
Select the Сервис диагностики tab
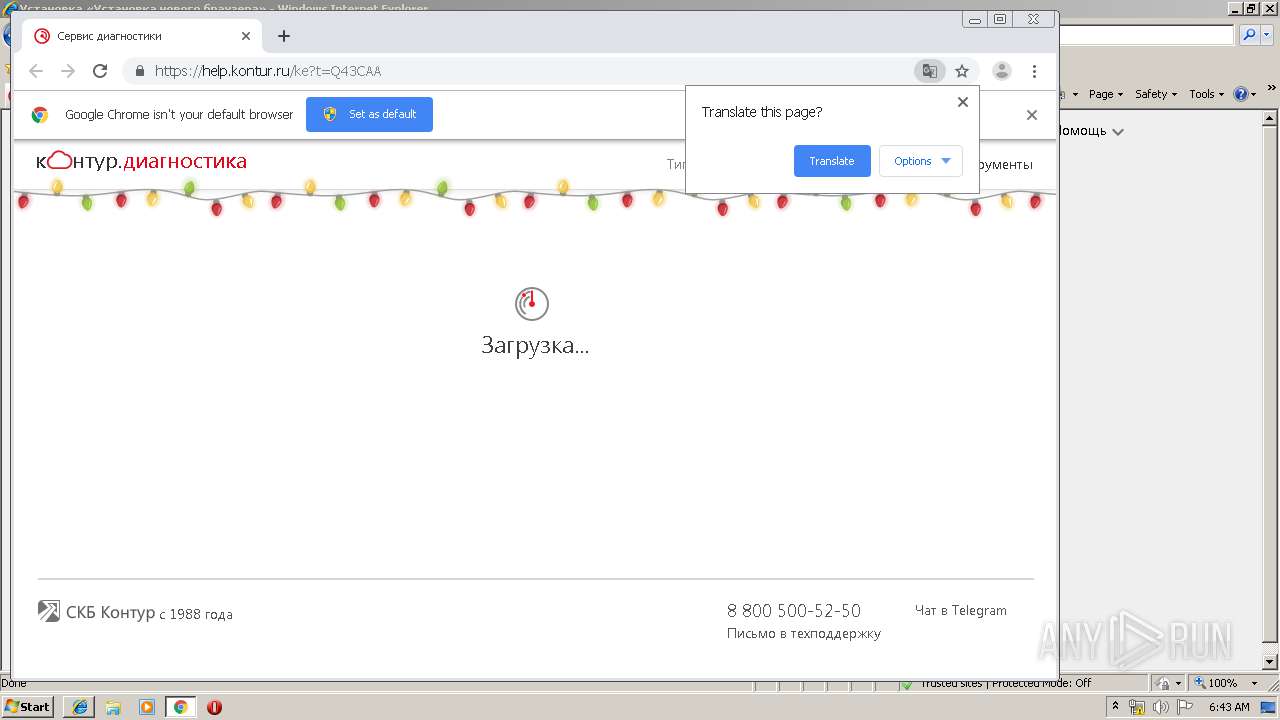[140, 36]
